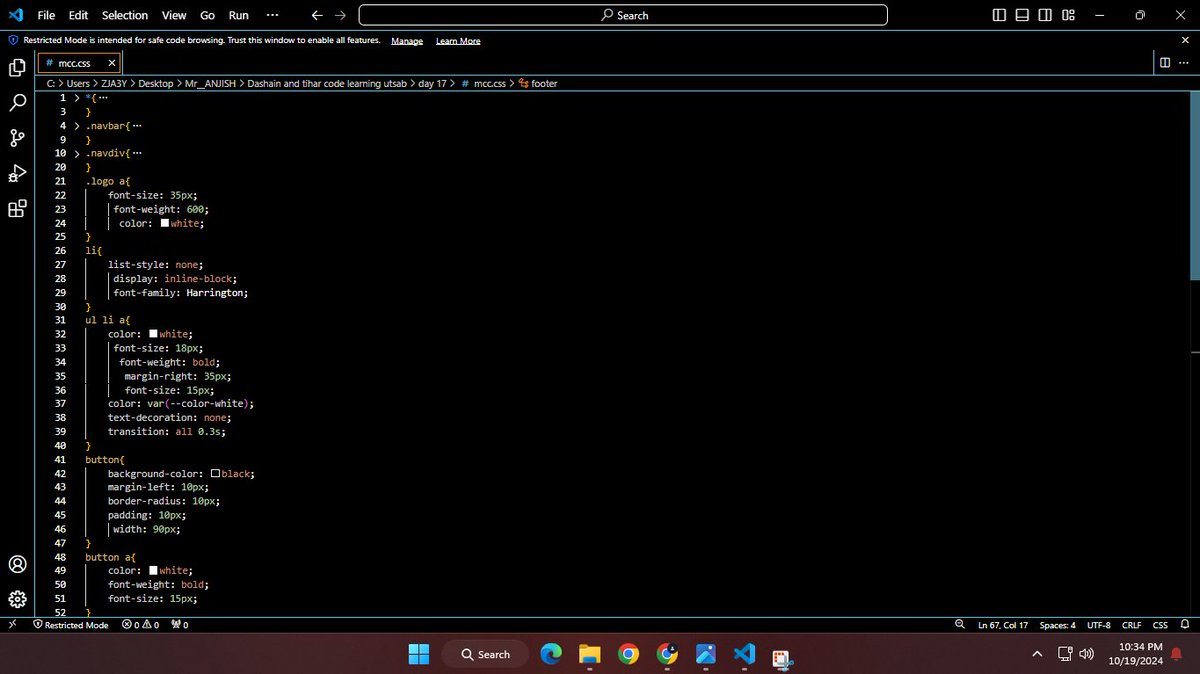Viewport: 1200px width, 674px height.
Task: Close the Restricted Mode banner
Action: coord(1185,40)
